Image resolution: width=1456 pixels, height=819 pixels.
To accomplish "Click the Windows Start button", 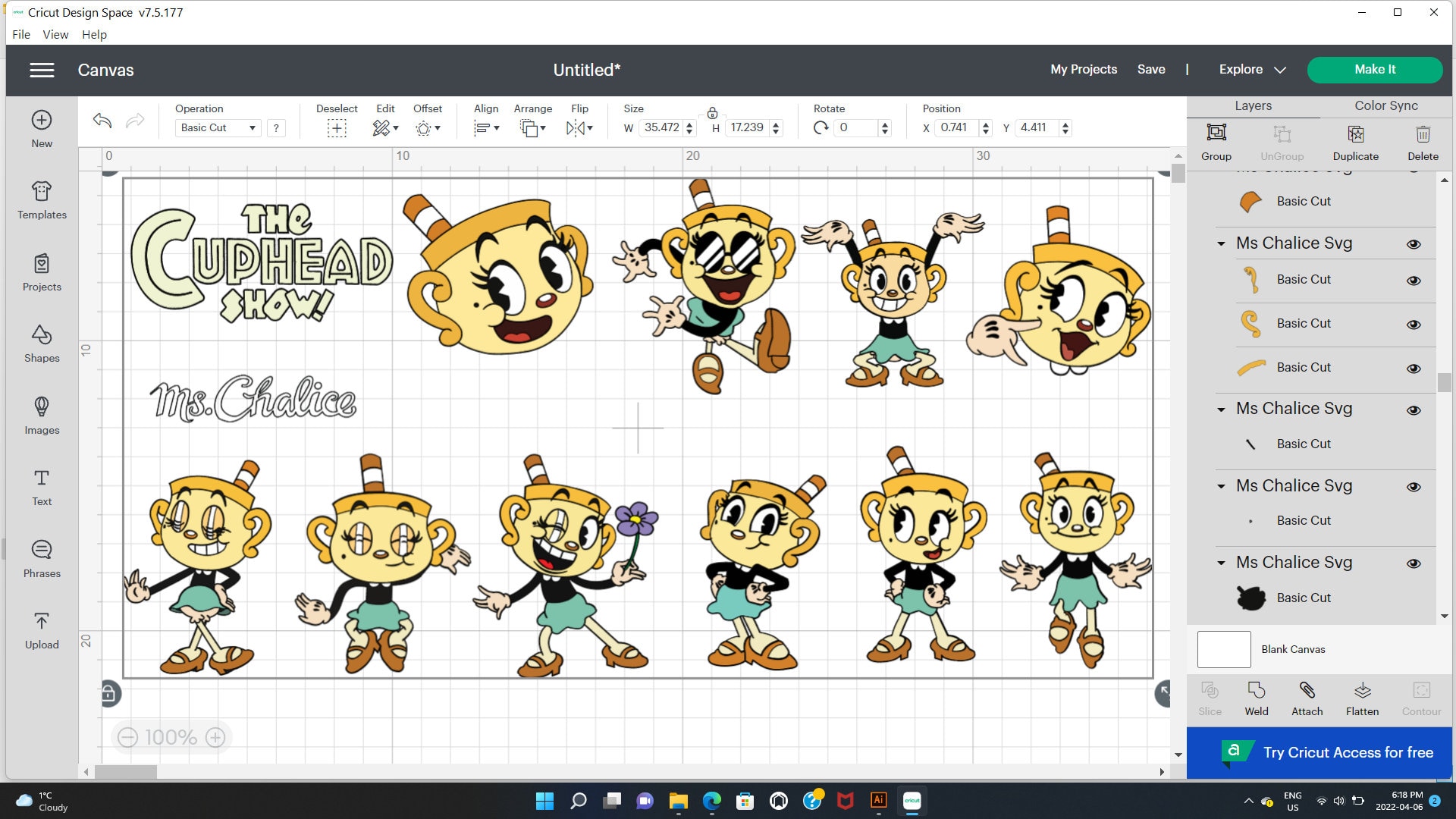I will click(544, 801).
